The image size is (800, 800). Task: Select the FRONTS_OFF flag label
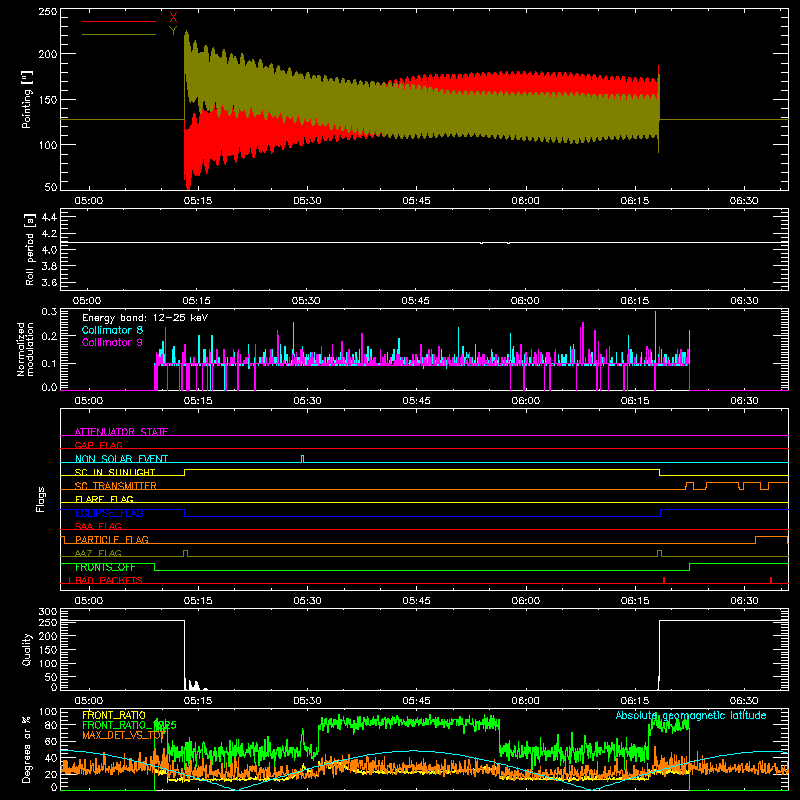105,567
